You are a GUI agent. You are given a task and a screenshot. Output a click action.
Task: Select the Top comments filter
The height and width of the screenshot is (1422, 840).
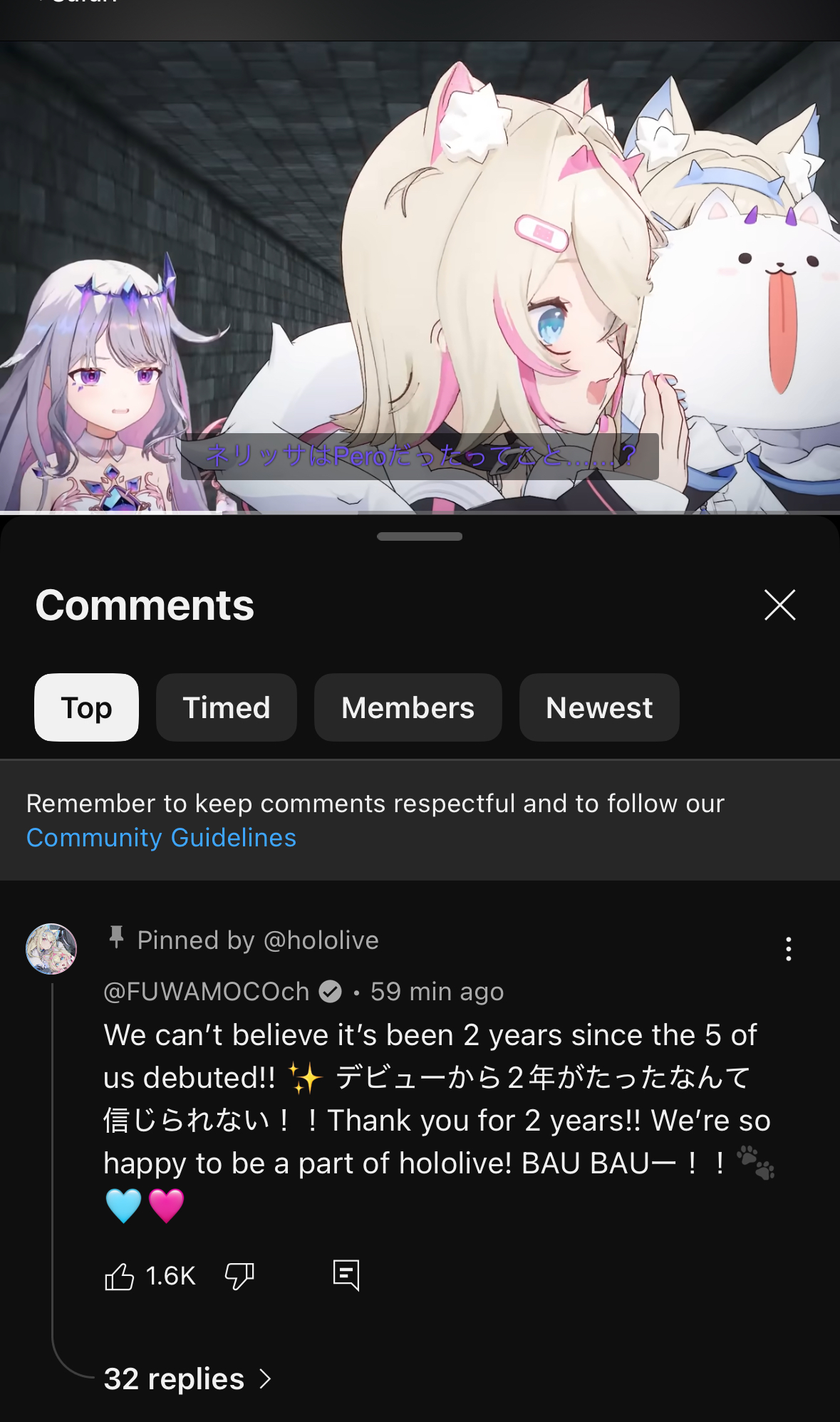(86, 707)
